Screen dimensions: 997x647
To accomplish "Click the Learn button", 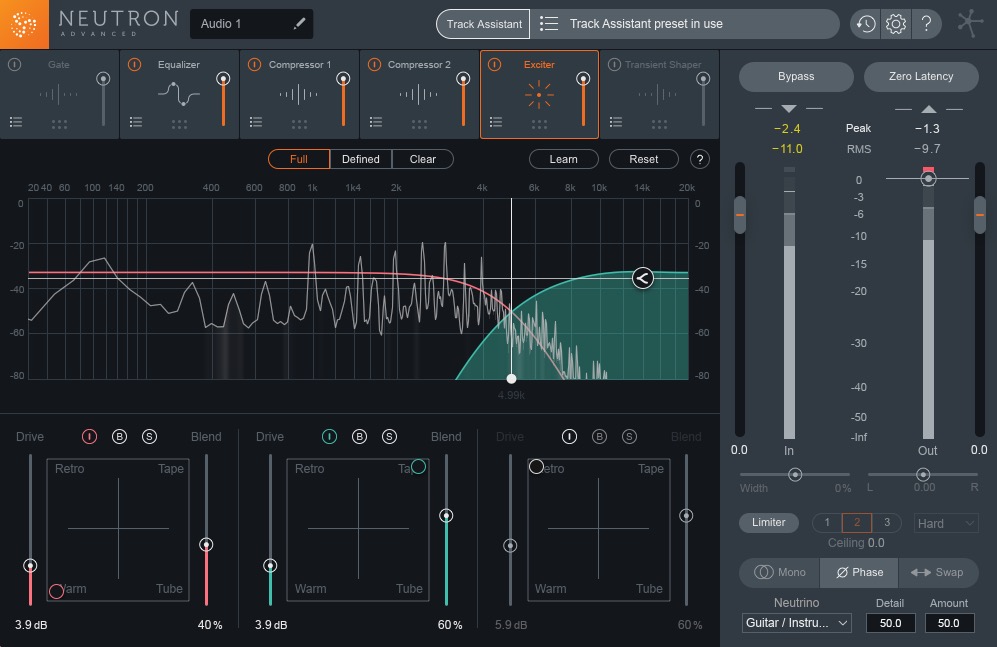I will point(563,159).
